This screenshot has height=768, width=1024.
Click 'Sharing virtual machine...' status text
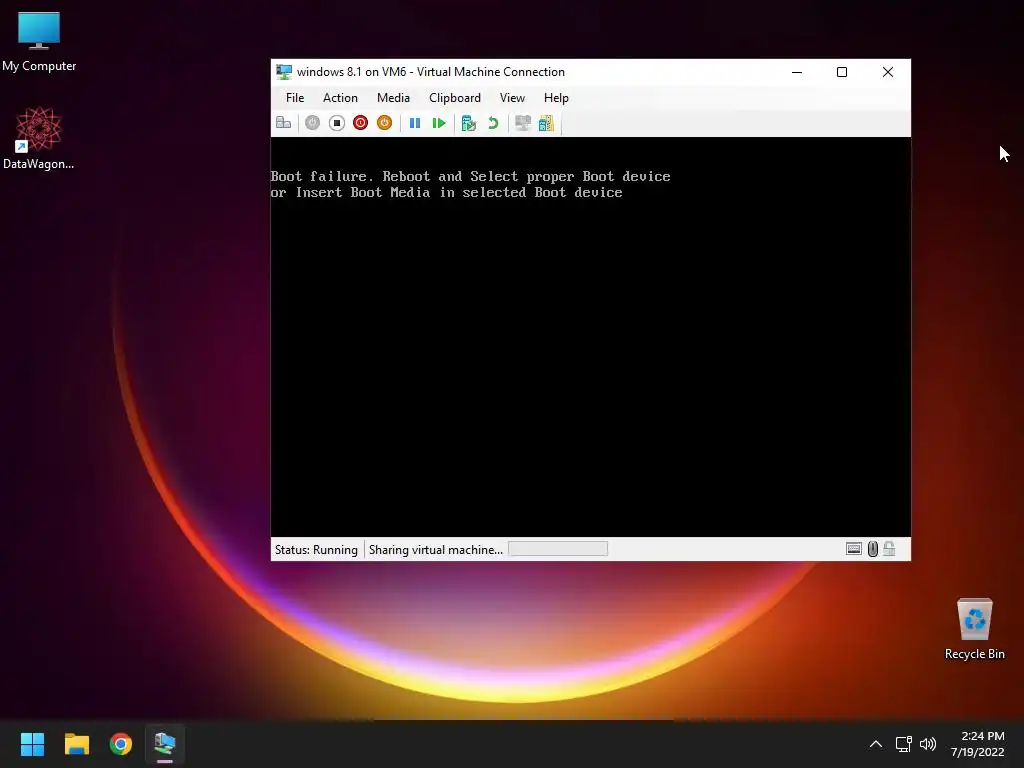pyautogui.click(x=436, y=550)
